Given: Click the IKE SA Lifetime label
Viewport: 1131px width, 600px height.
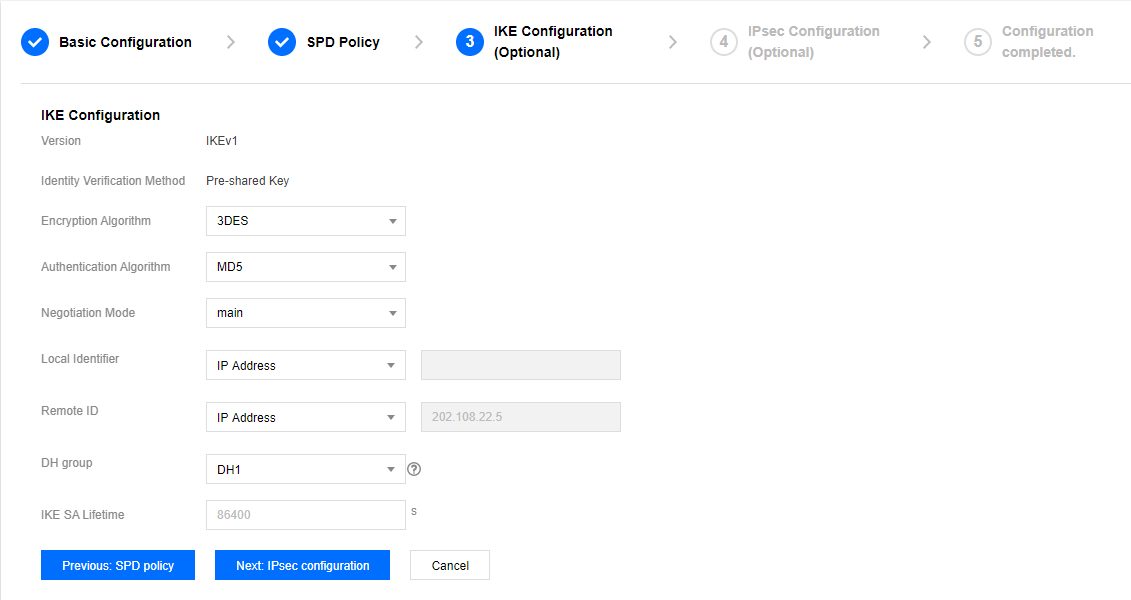Looking at the screenshot, I should [x=82, y=515].
